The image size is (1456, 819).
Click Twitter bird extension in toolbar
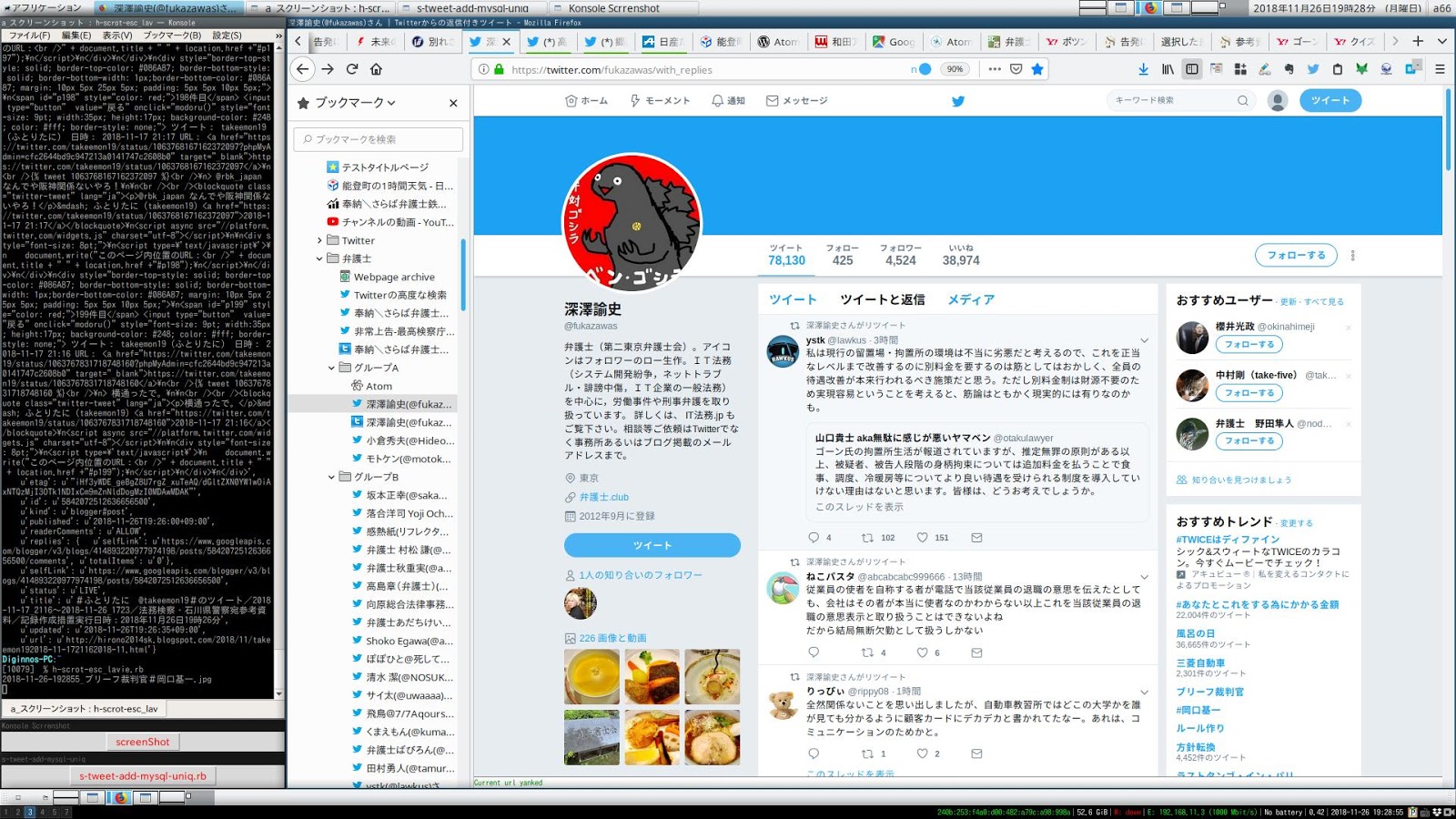(x=1313, y=69)
